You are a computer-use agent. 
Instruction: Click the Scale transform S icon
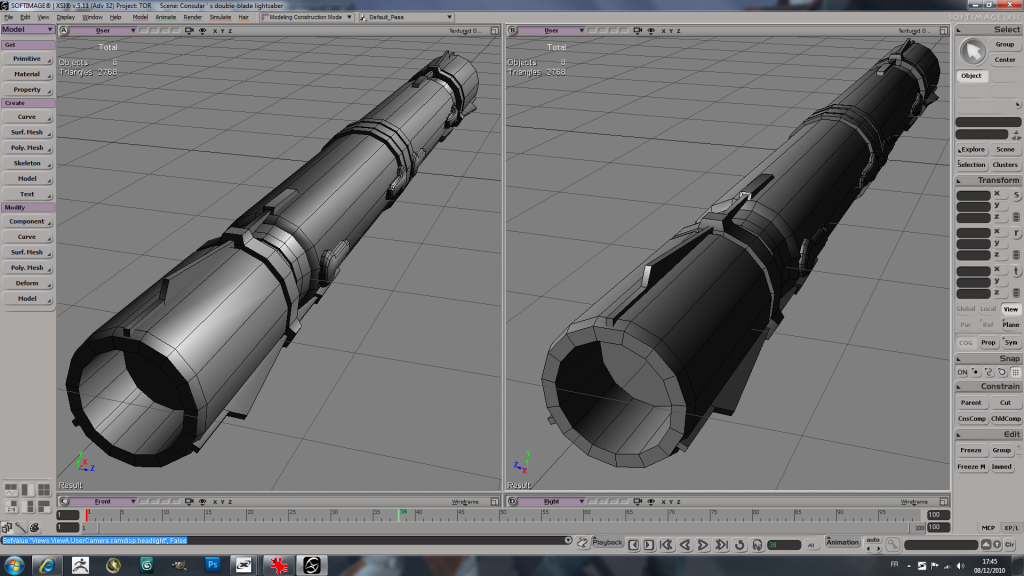click(x=1016, y=195)
